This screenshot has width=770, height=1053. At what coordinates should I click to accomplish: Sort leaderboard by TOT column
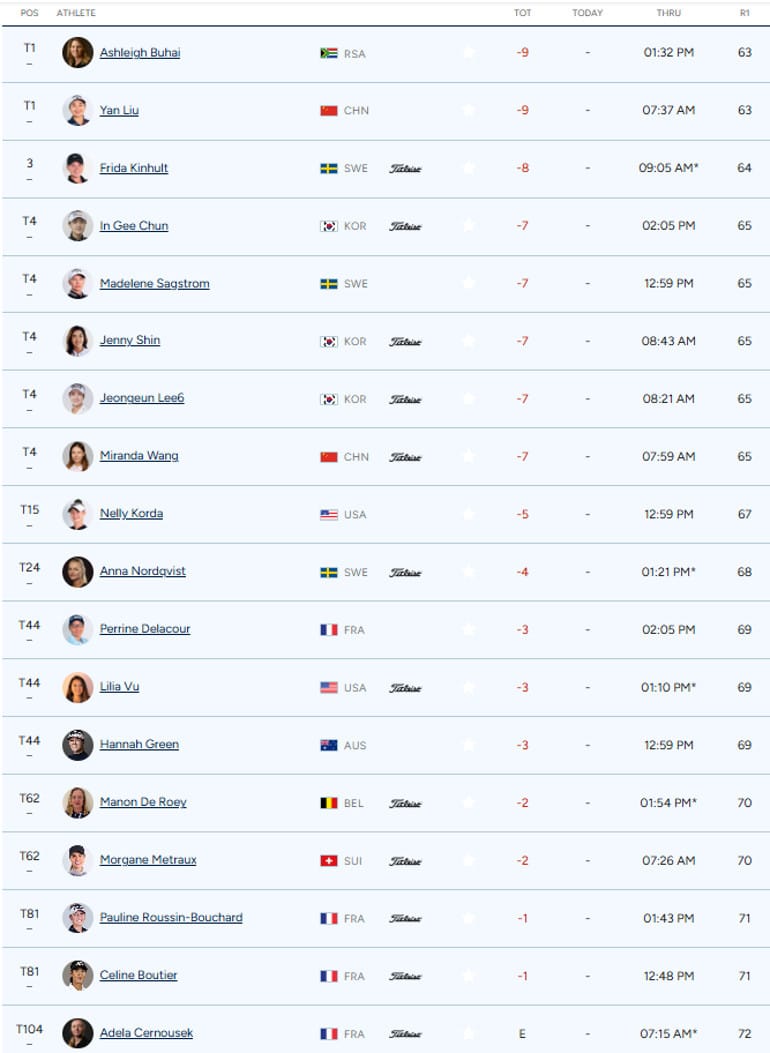pos(522,13)
